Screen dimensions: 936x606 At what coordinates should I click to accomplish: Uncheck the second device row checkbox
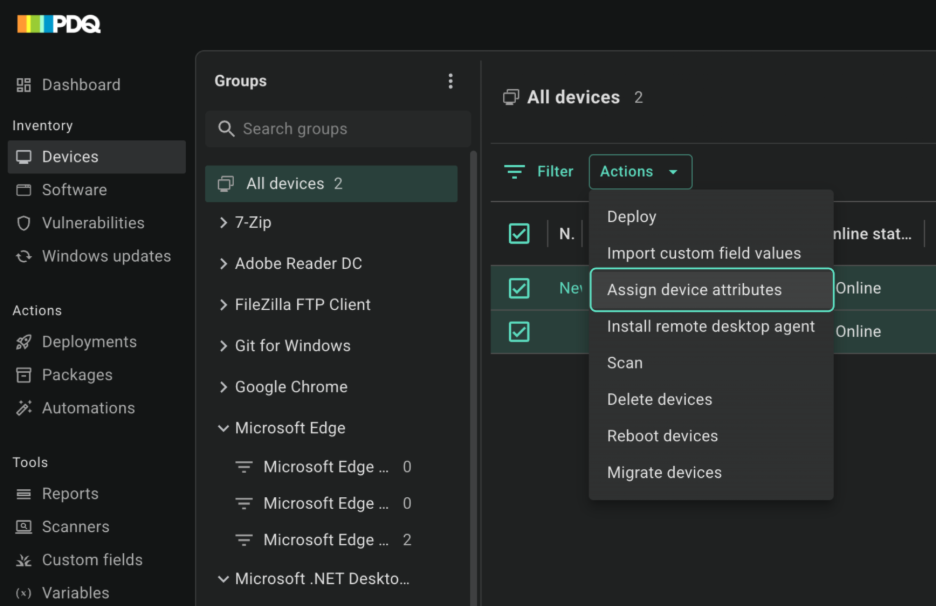coord(519,331)
